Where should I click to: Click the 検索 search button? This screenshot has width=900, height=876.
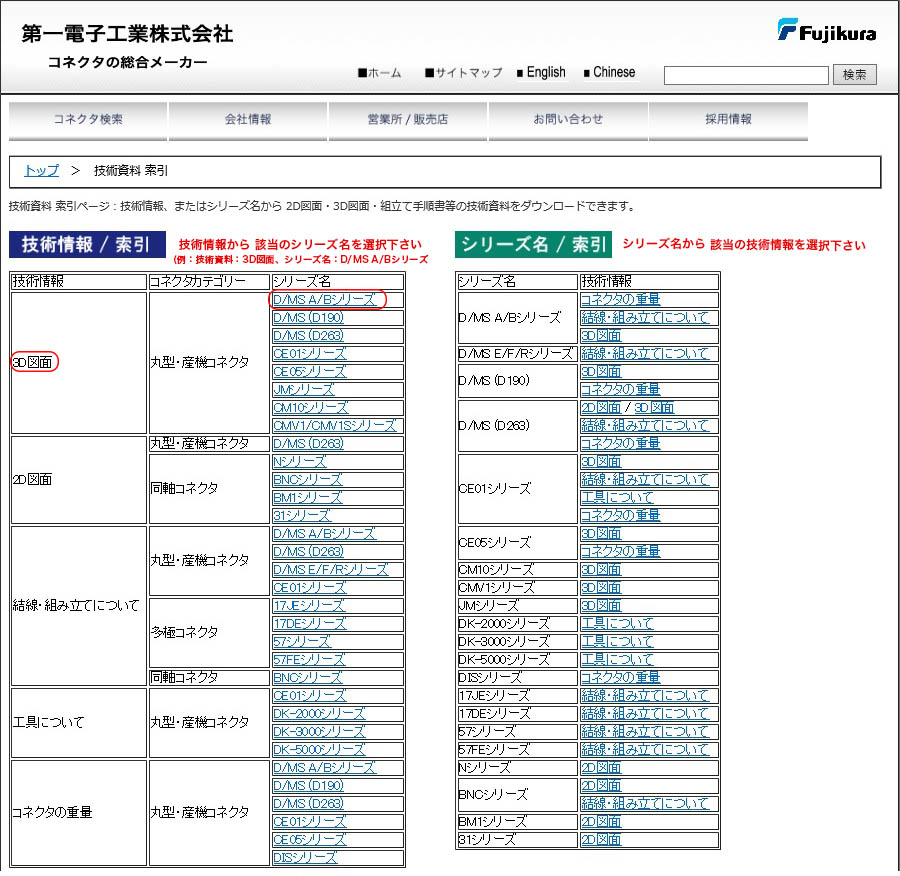pos(854,75)
